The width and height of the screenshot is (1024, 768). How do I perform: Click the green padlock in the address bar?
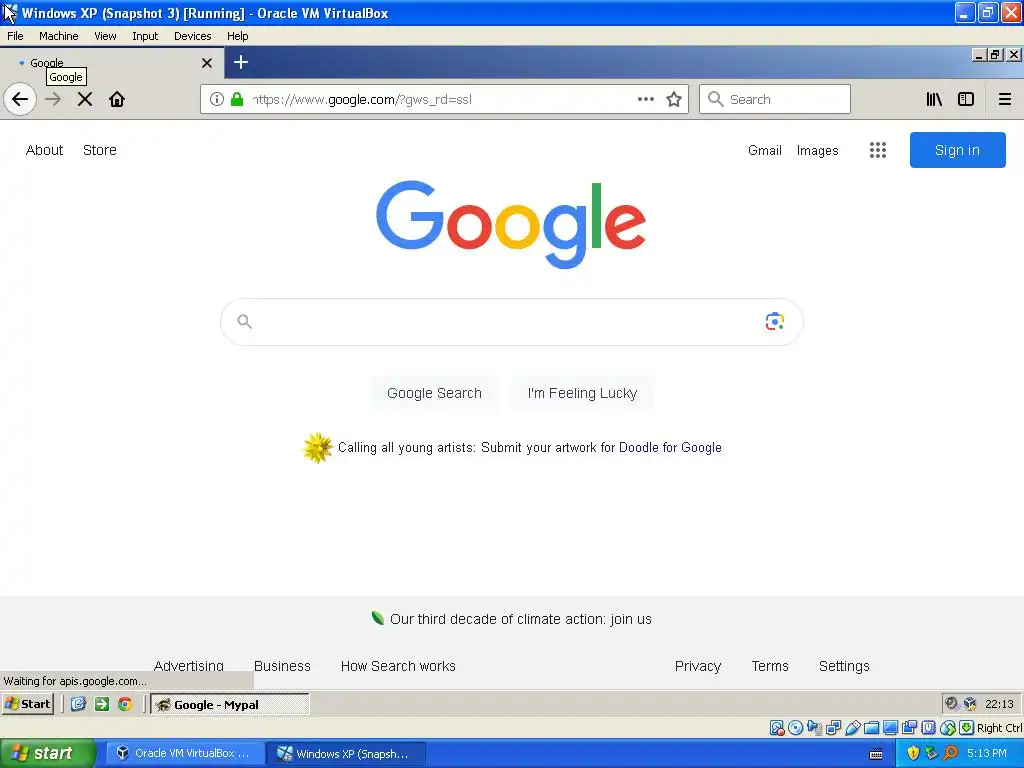click(237, 99)
